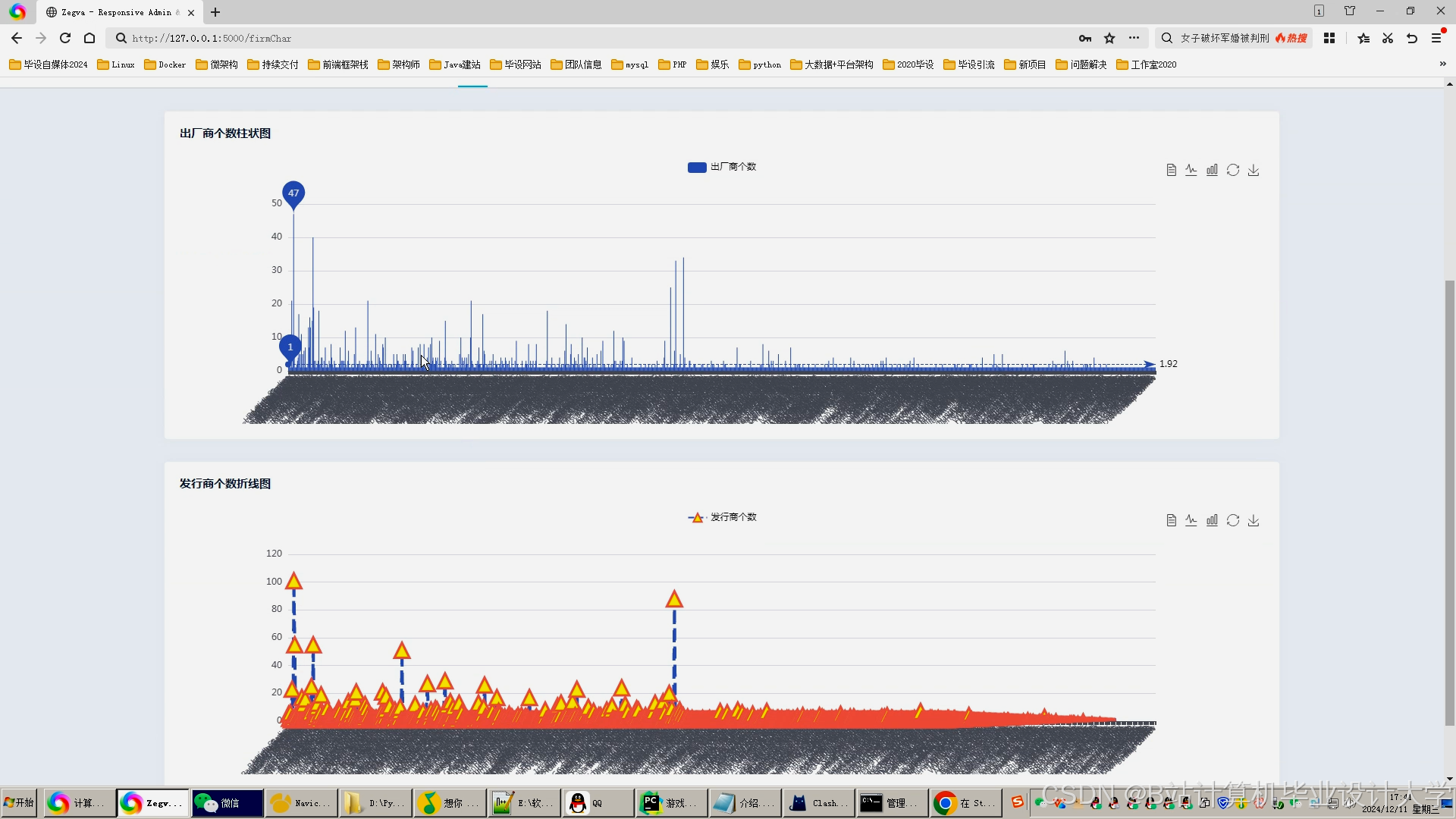This screenshot has width=1456, height=819.
Task: Bookmark this page with star icon
Action: (1109, 38)
